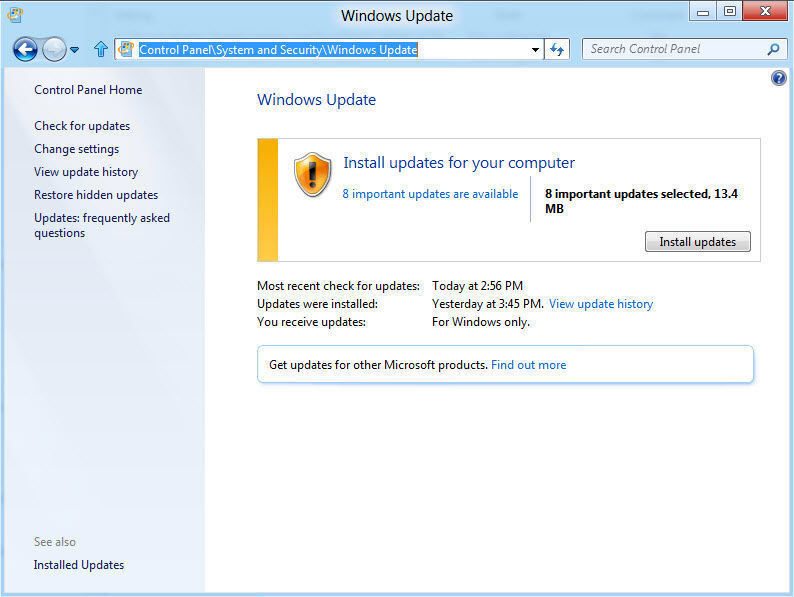
Task: Open View update history in sidebar
Action: click(x=86, y=172)
